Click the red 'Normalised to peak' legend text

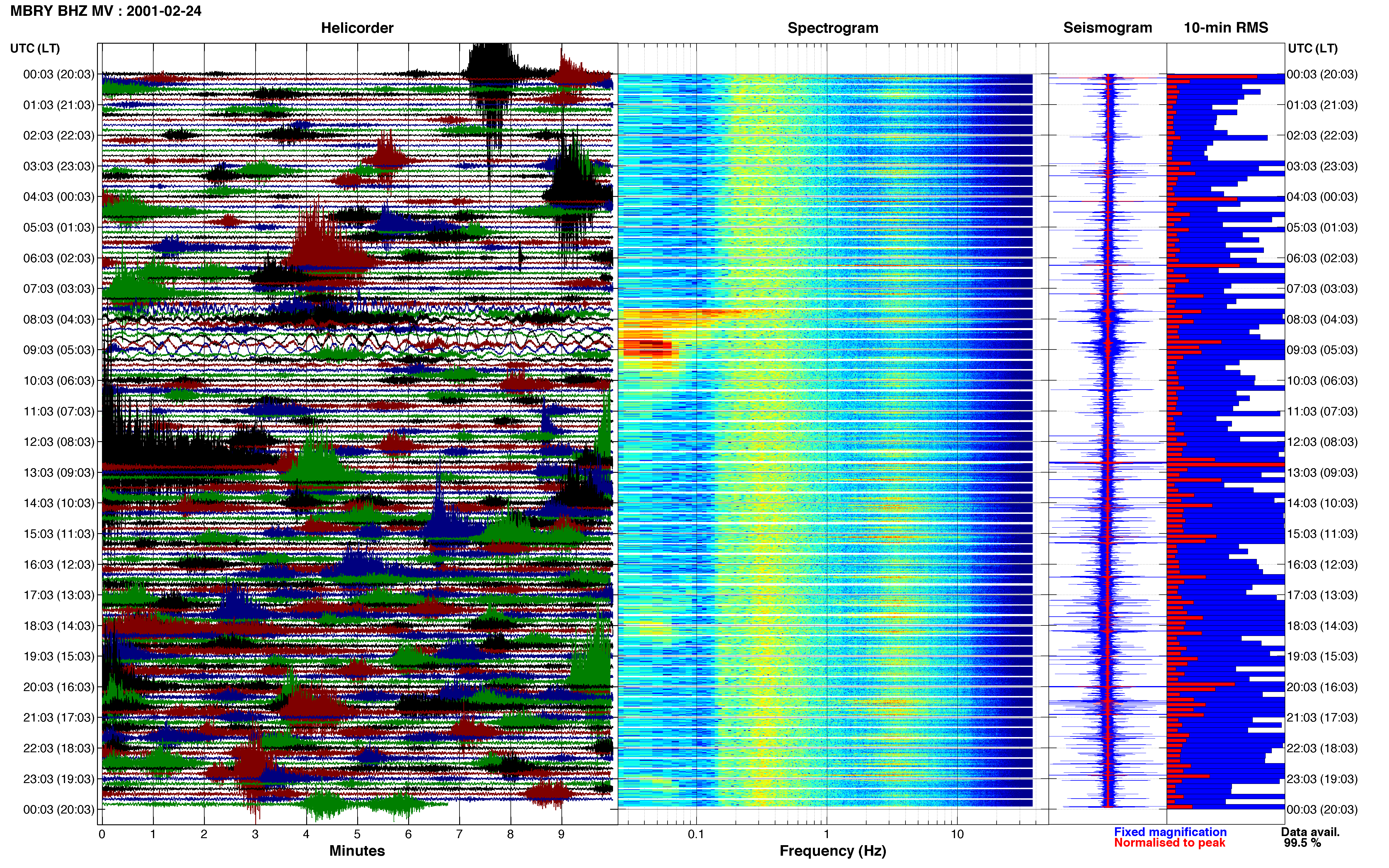(1170, 843)
